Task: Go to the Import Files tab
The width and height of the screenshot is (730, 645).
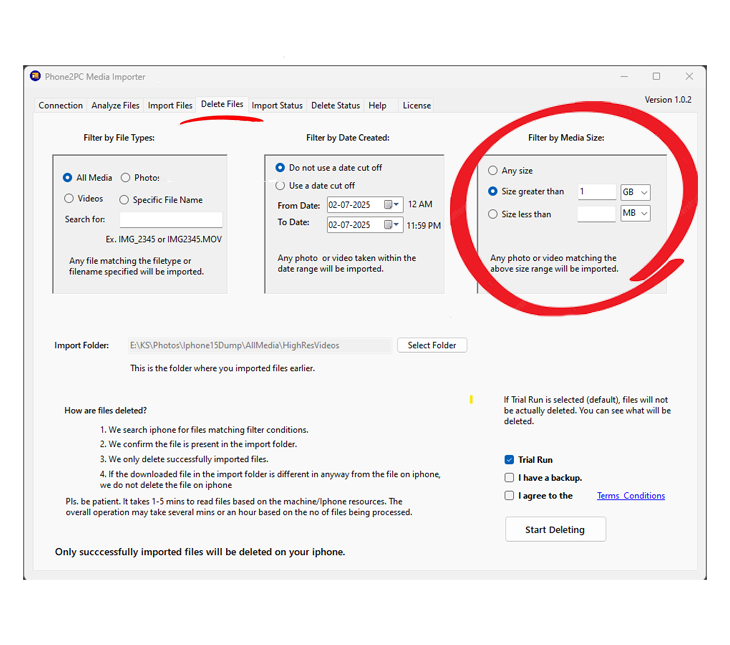Action: 170,106
